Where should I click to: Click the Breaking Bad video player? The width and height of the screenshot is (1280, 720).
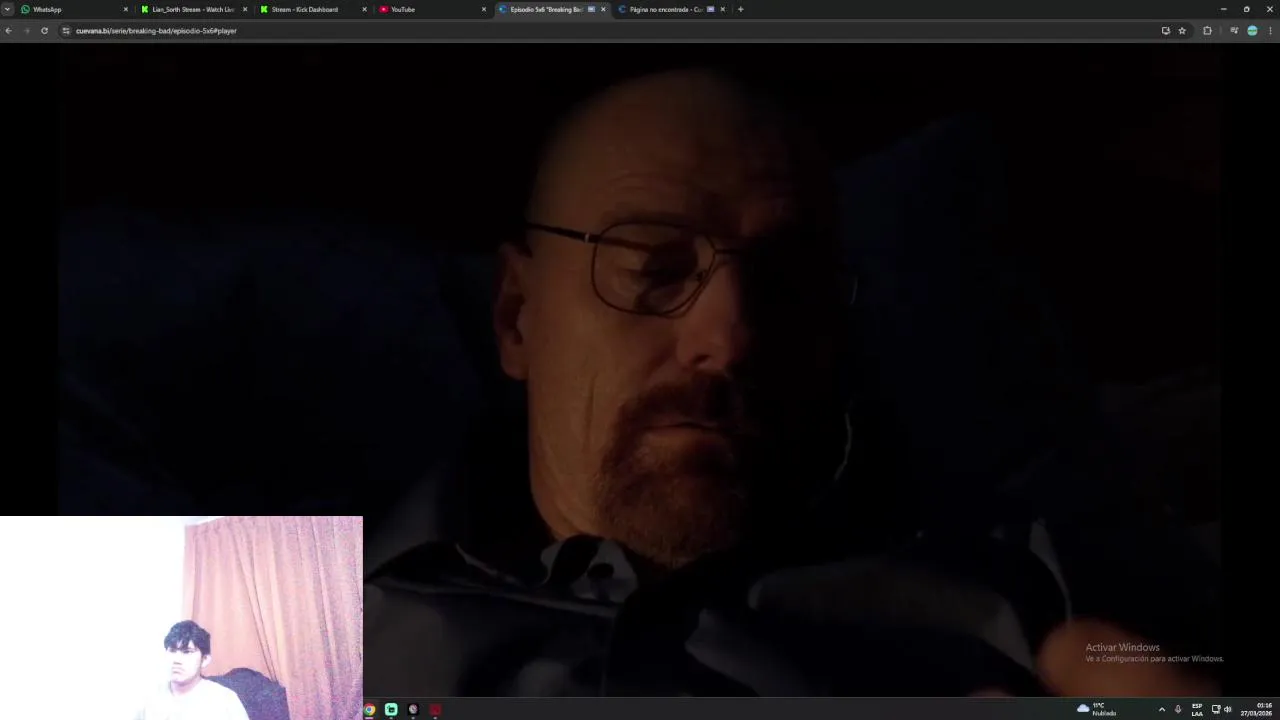(640, 370)
